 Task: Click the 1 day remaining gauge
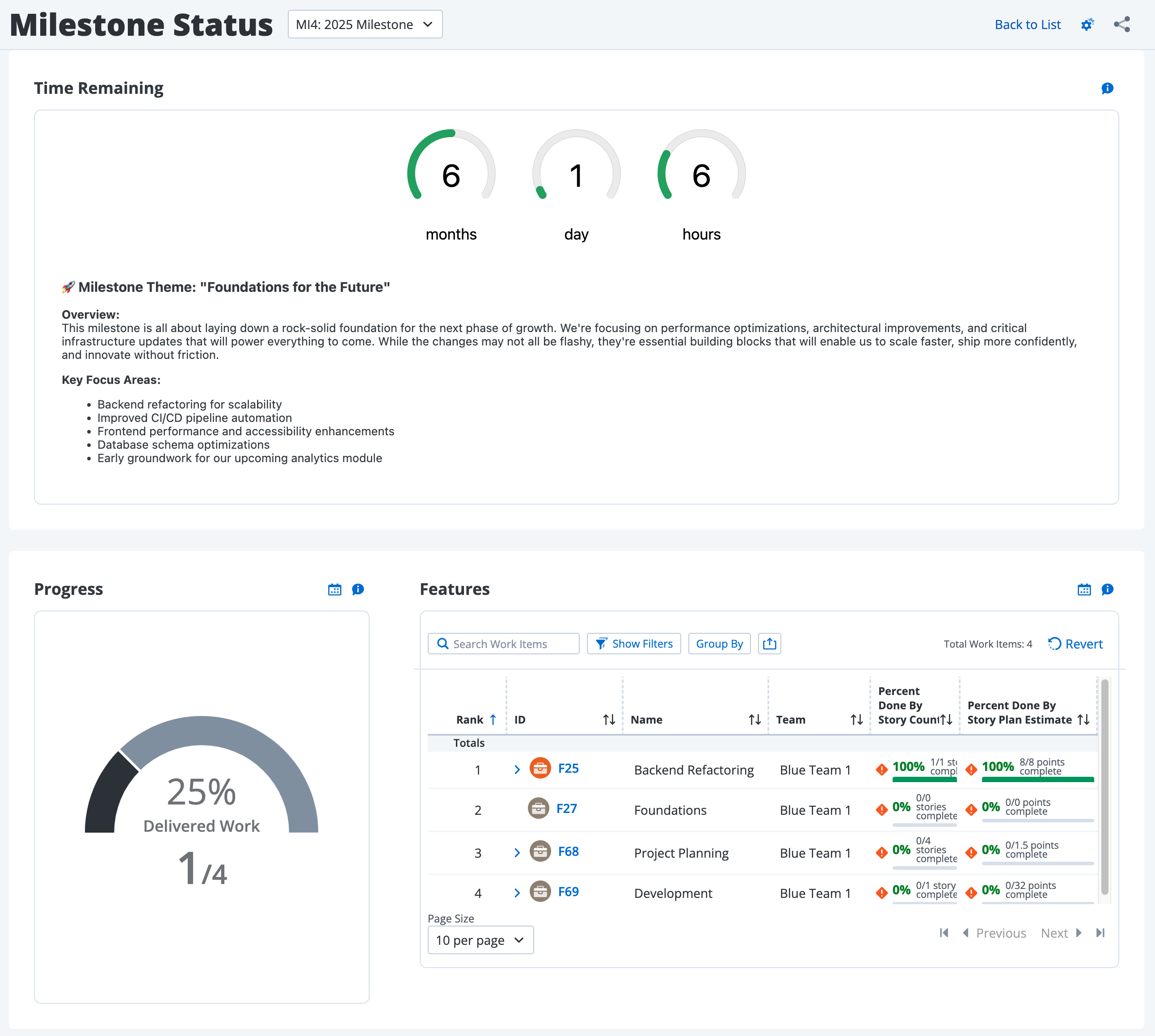pos(576,164)
